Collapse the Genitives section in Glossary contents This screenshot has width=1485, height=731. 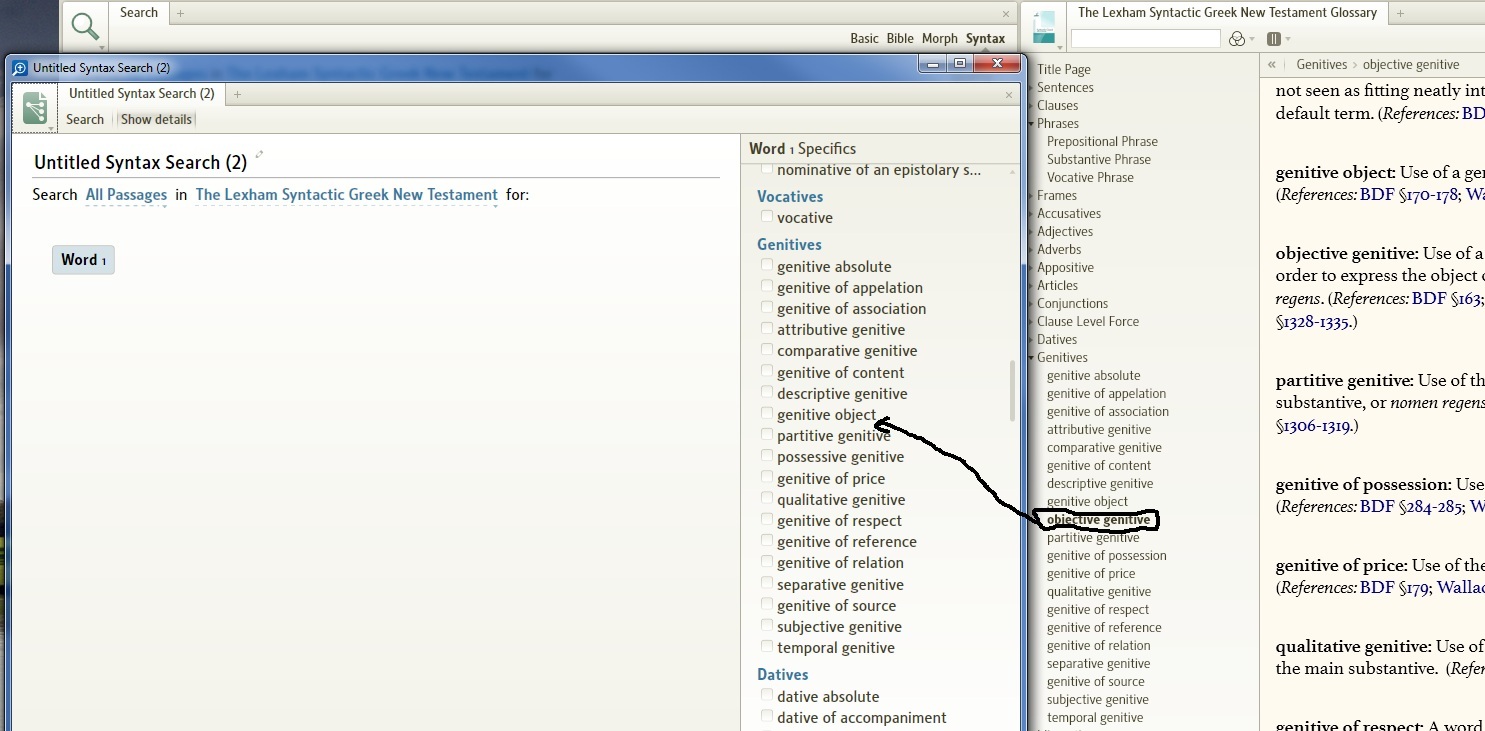1031,358
